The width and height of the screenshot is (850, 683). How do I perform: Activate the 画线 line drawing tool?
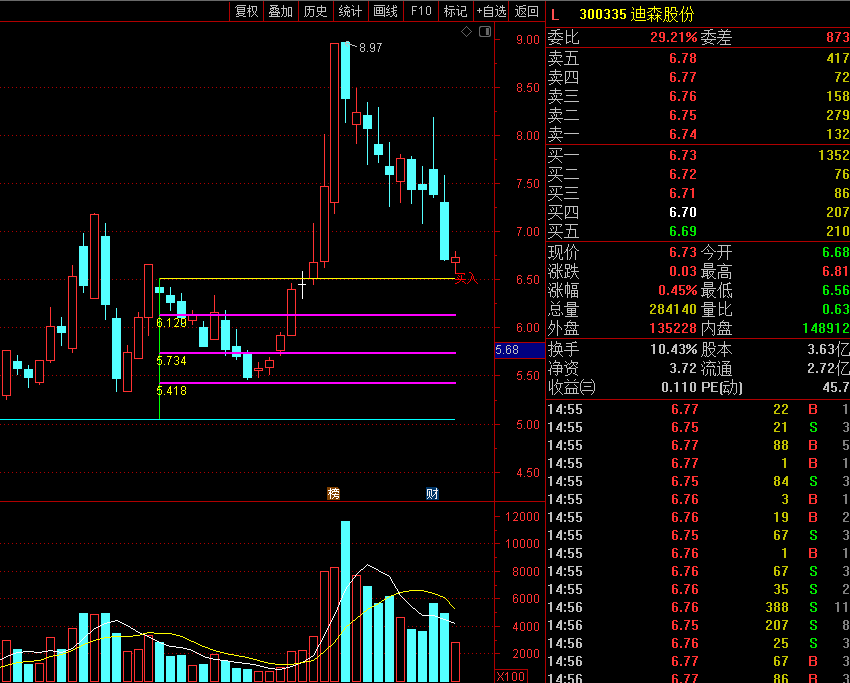385,11
